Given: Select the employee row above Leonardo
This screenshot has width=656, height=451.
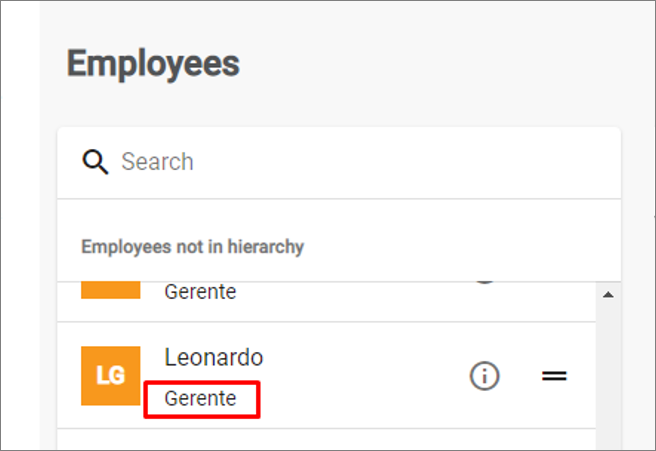Looking at the screenshot, I should point(326,302).
